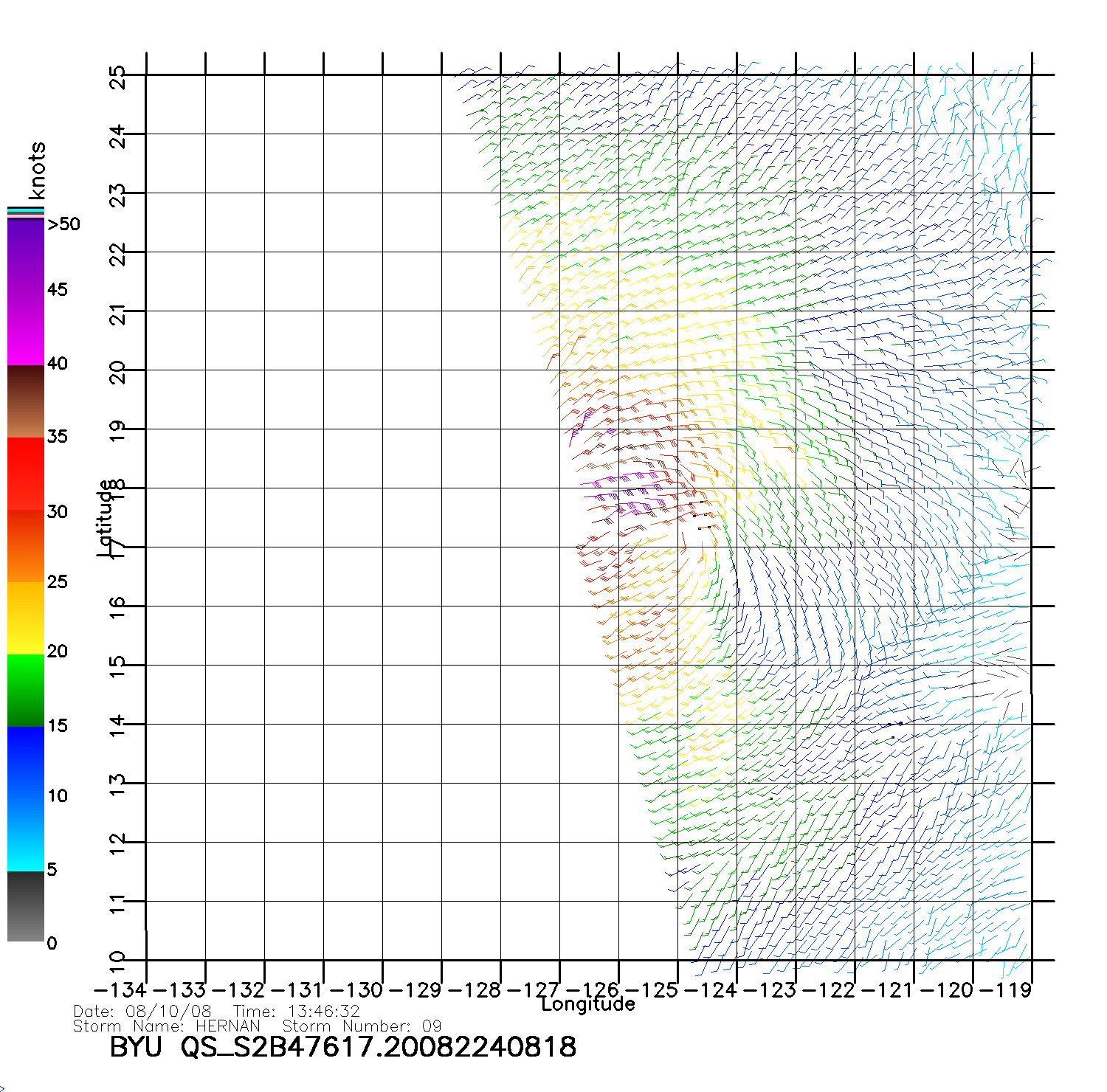Click the 25 latitude tick label
This screenshot has width=1107, height=1092.
tap(117, 77)
